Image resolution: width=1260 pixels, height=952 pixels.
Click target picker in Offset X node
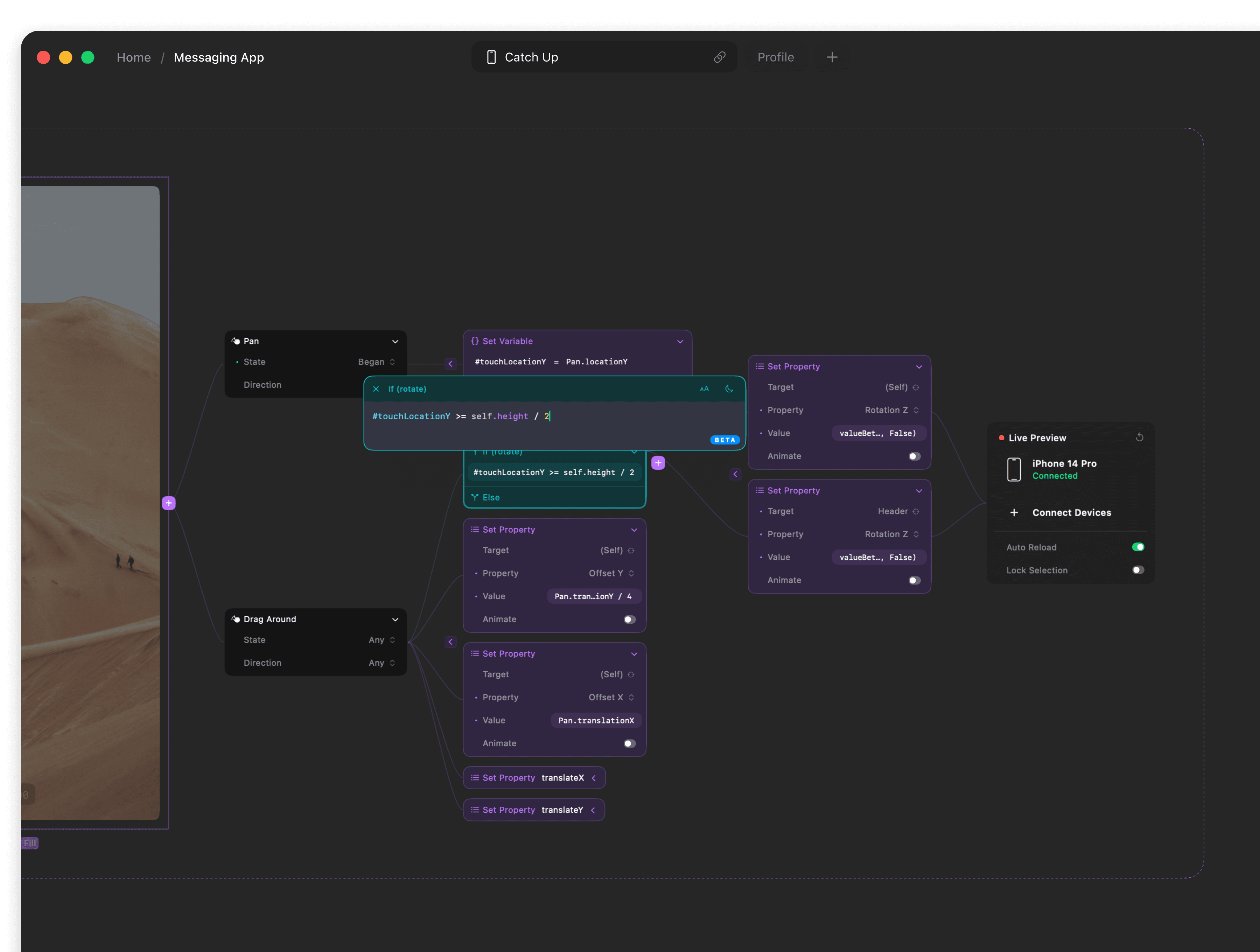[631, 674]
